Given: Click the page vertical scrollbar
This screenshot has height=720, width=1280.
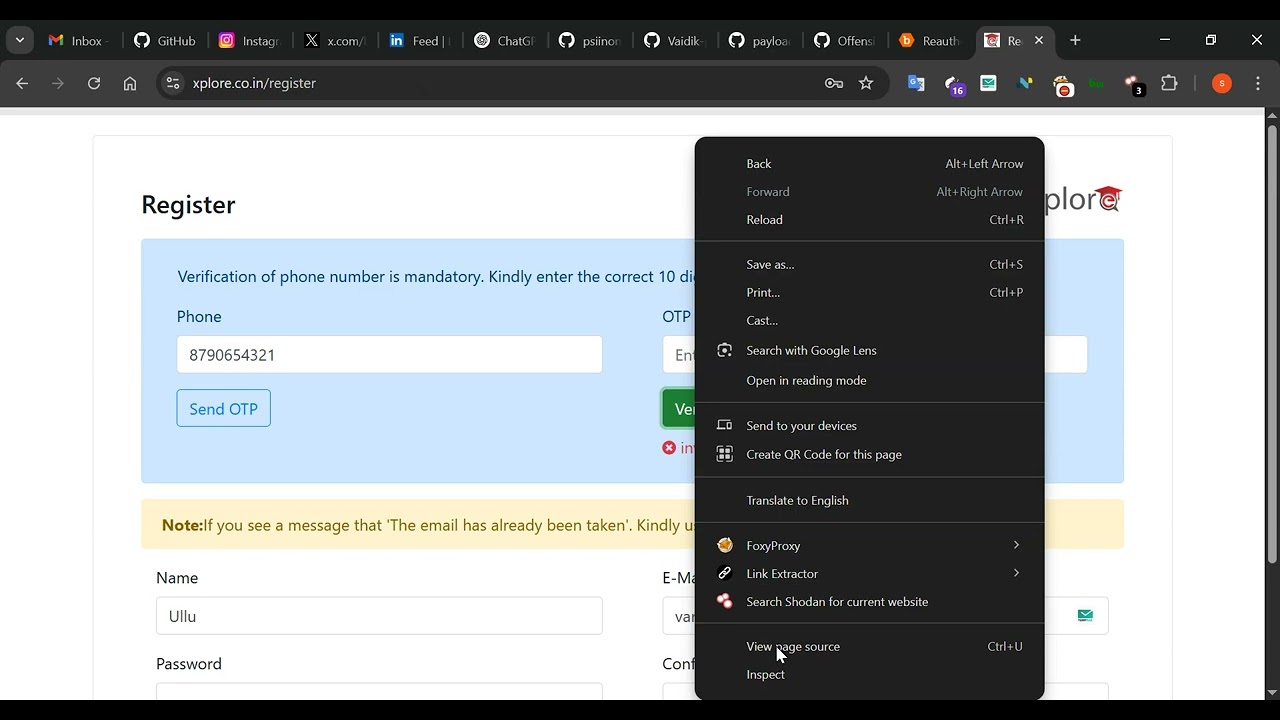Looking at the screenshot, I should tap(1272, 343).
